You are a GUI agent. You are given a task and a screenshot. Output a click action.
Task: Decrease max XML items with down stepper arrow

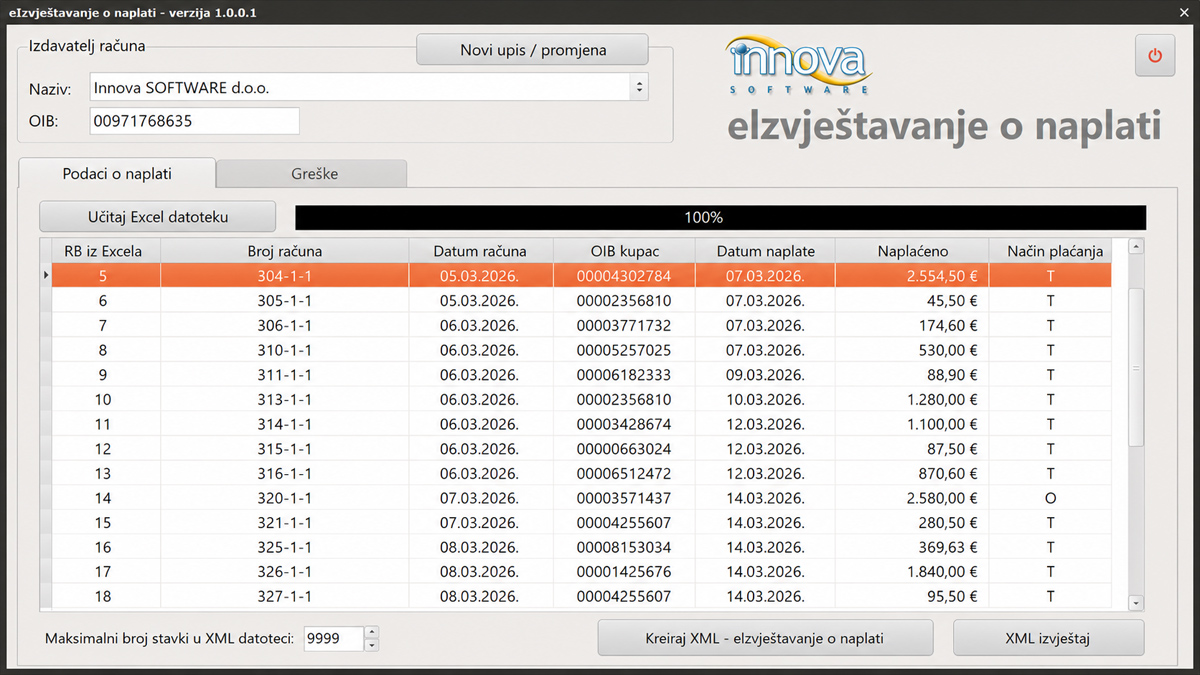[x=371, y=644]
